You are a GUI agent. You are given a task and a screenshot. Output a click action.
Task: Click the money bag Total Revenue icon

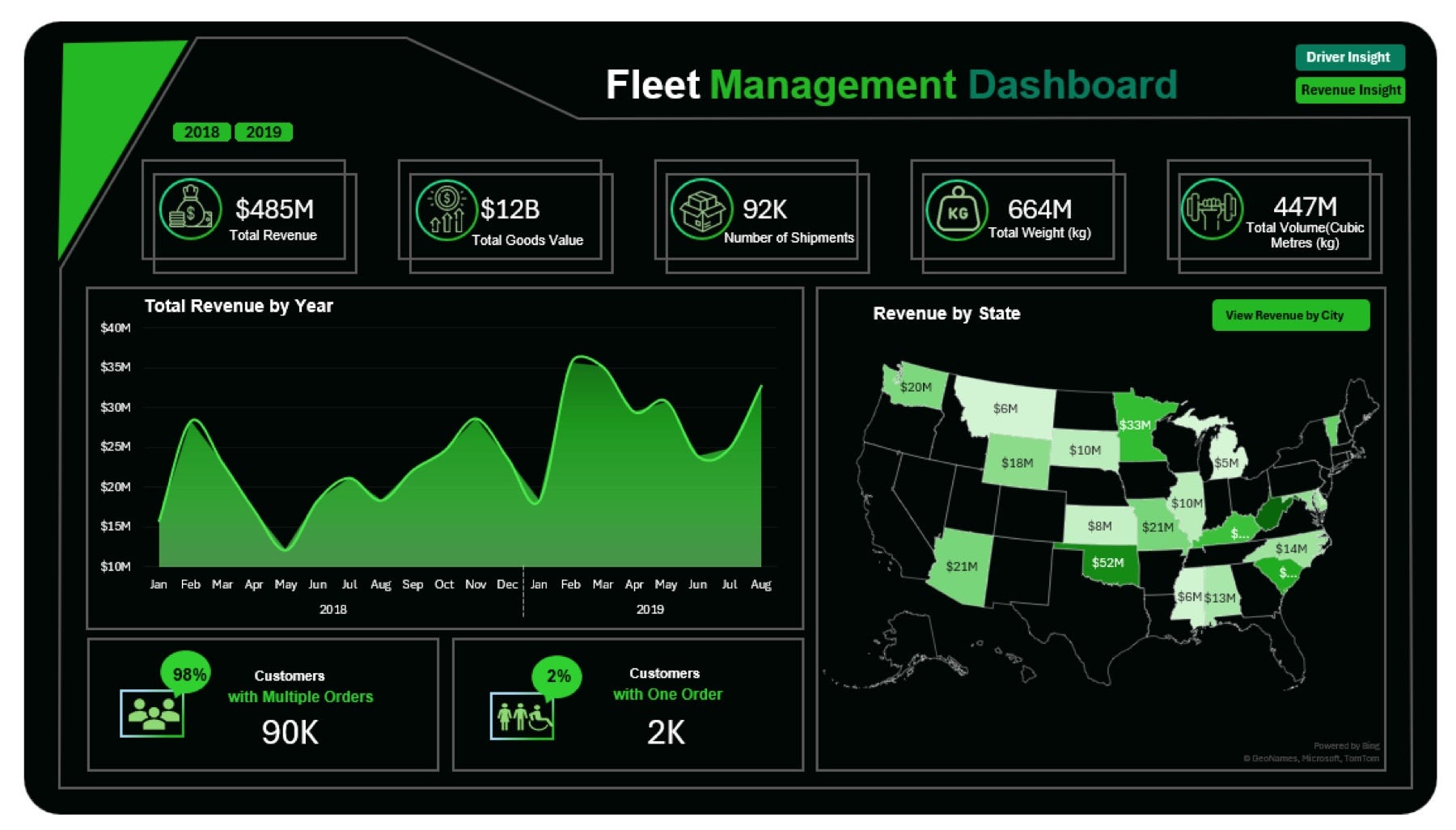[x=190, y=210]
